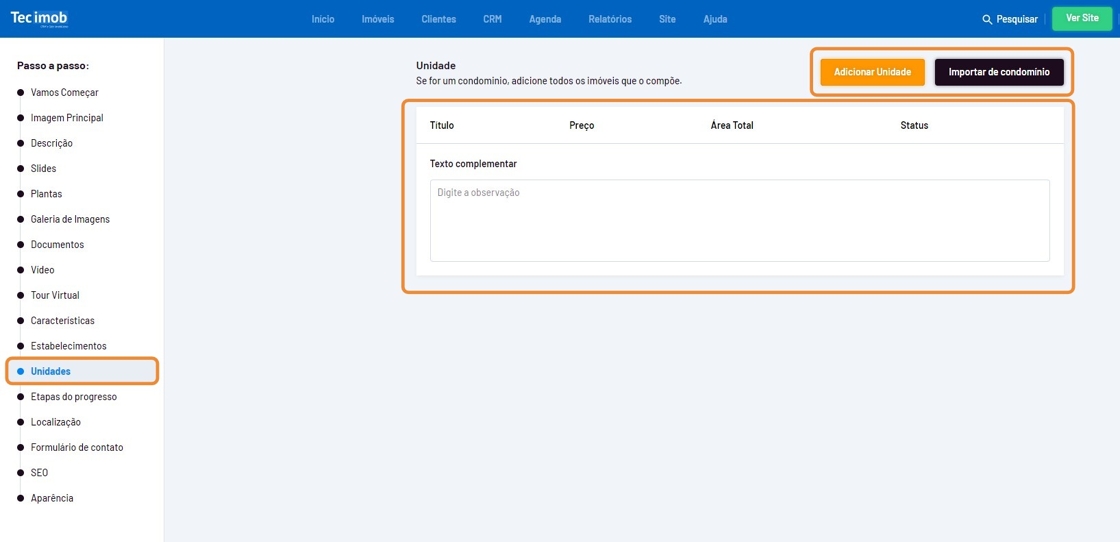
Task: Open the Relatórios menu
Action: (610, 19)
